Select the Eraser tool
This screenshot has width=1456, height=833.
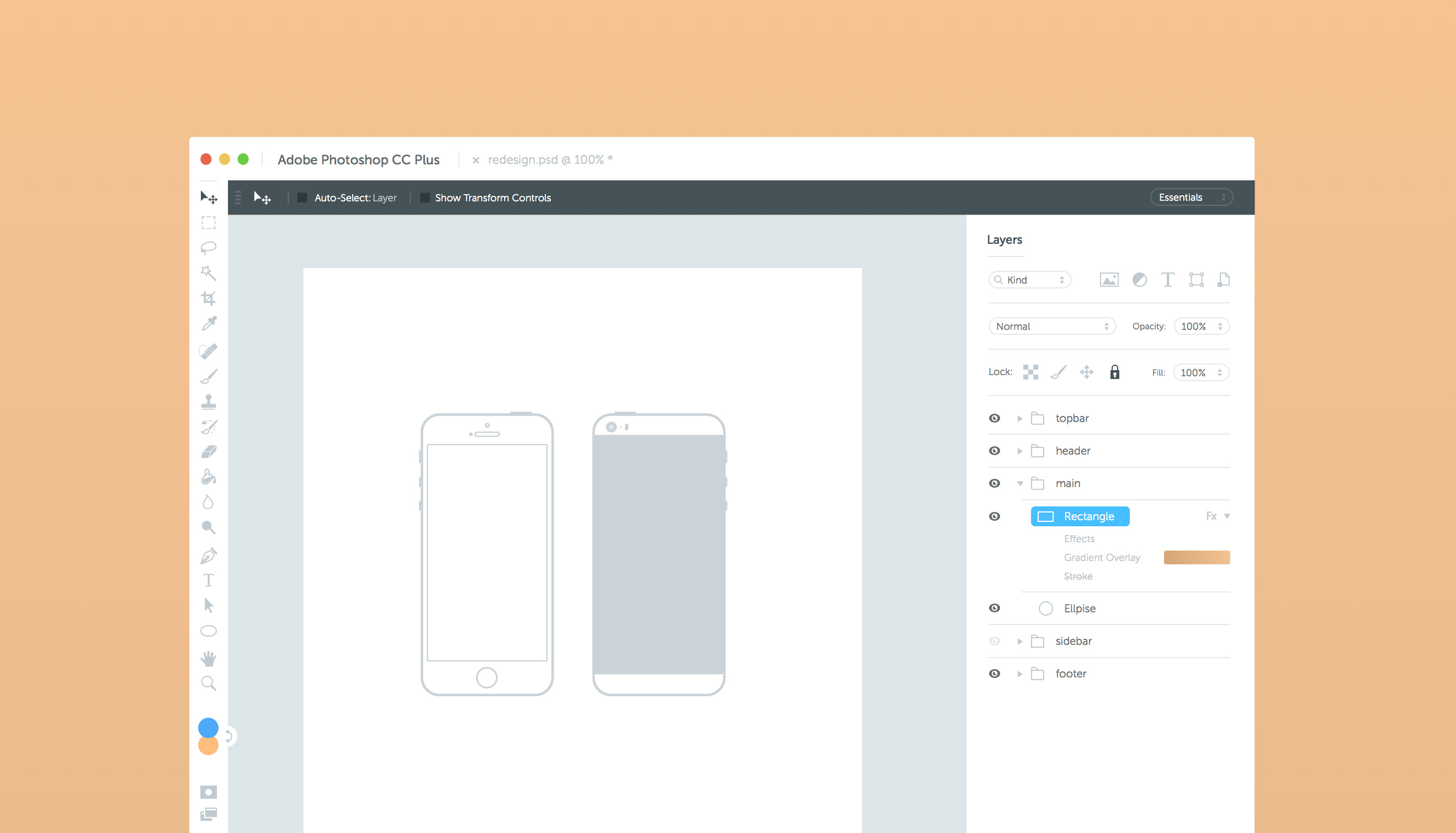tap(209, 452)
